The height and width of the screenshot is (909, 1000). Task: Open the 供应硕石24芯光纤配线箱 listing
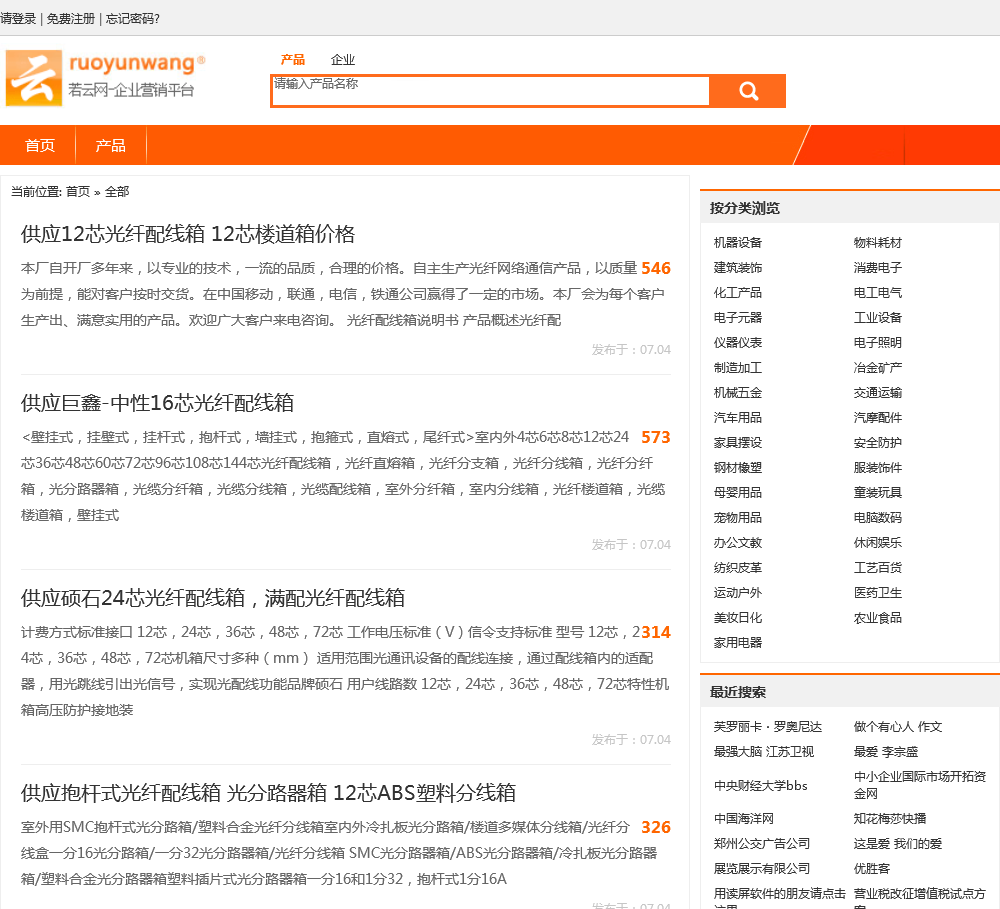coord(213,598)
